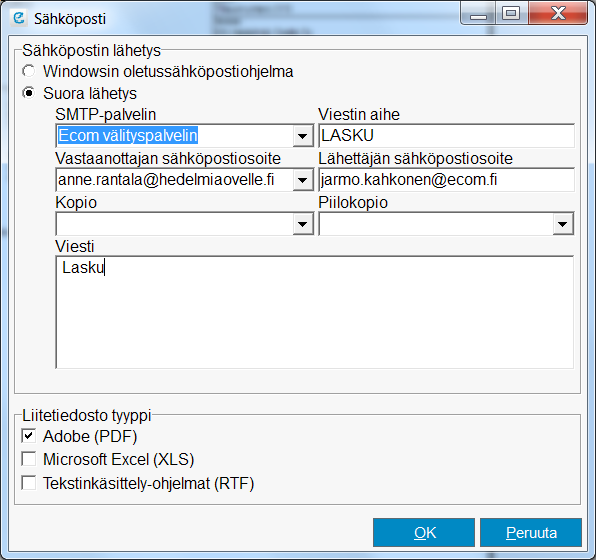Cancel with the Peruuta button

click(x=531, y=532)
